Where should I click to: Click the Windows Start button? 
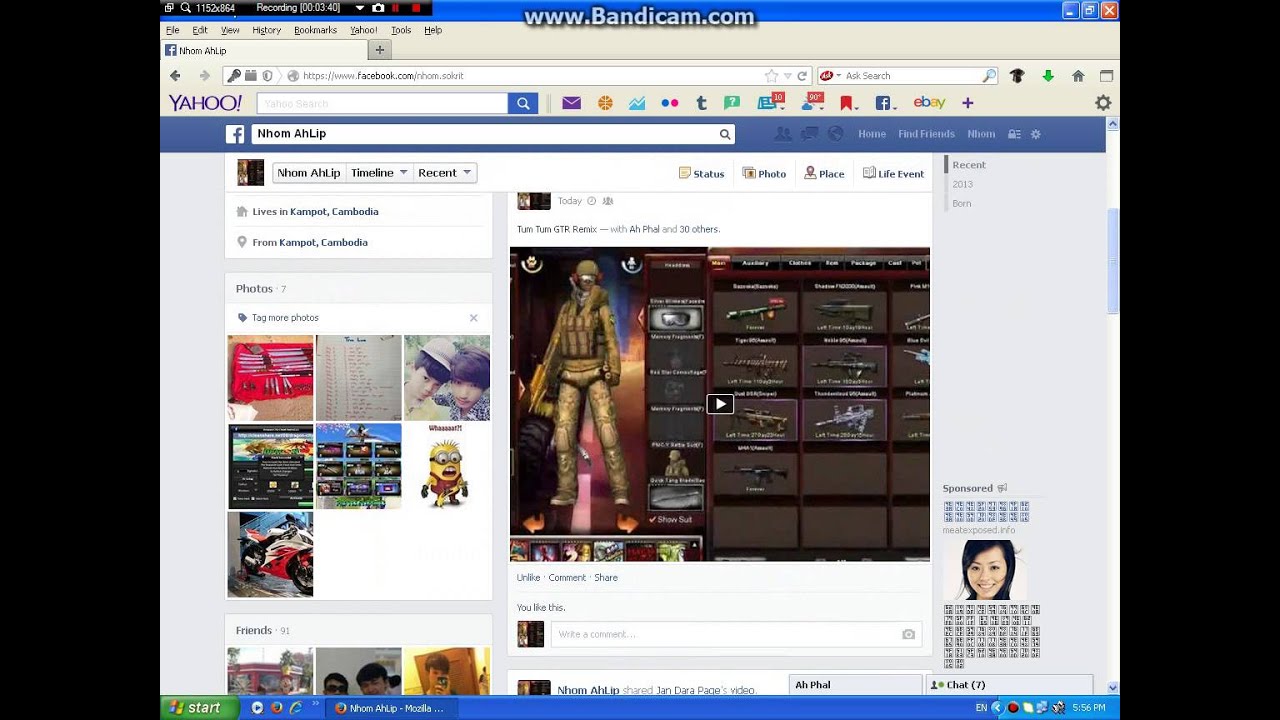(199, 708)
